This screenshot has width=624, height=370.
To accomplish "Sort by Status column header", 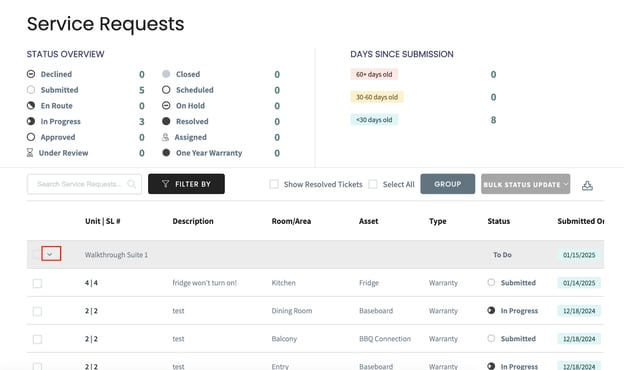I will pyautogui.click(x=499, y=221).
